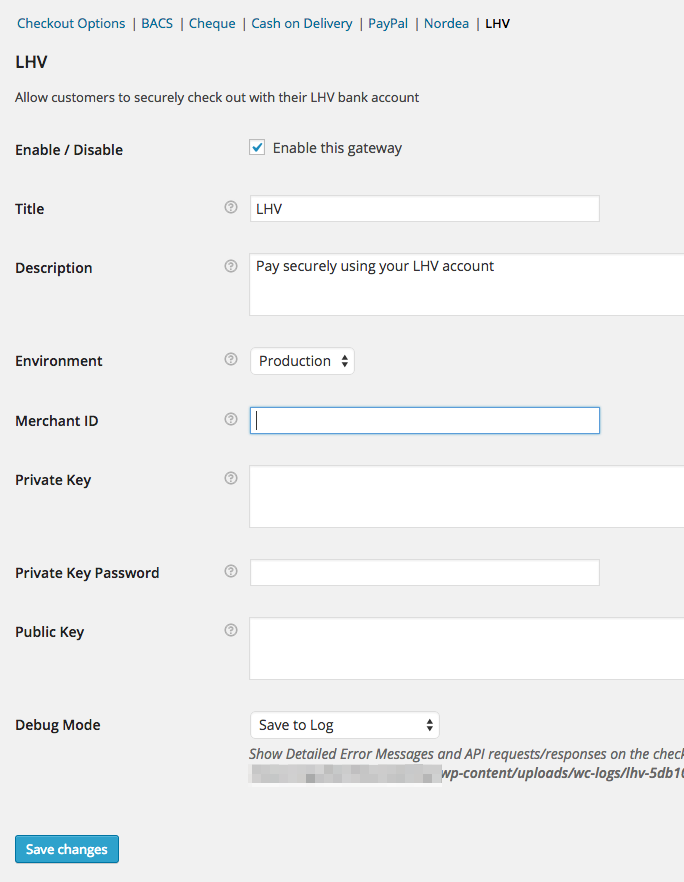
Task: Switch to the Checkout Options tab
Action: 71,23
